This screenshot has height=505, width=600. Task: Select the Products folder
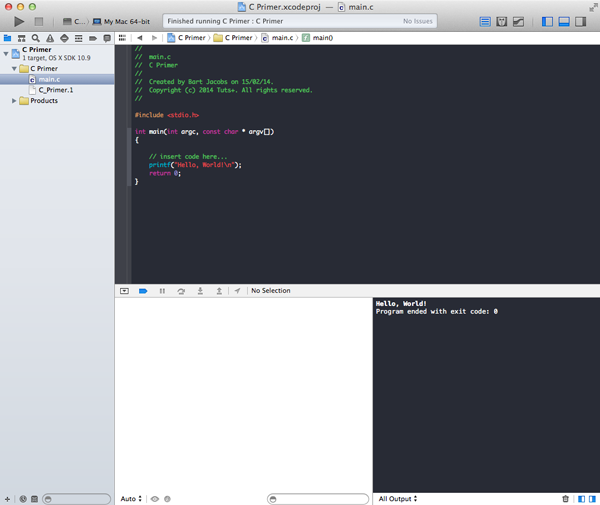point(57,101)
